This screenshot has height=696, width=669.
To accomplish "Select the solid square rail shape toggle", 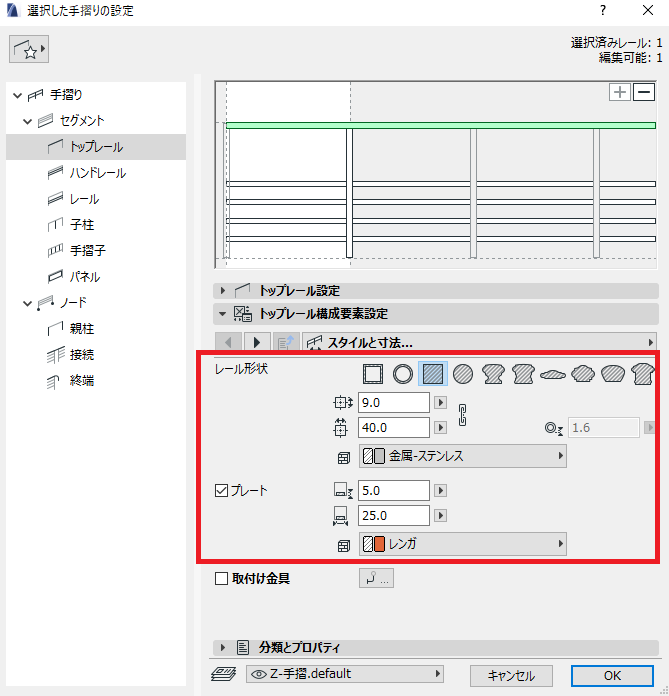I will coord(433,374).
